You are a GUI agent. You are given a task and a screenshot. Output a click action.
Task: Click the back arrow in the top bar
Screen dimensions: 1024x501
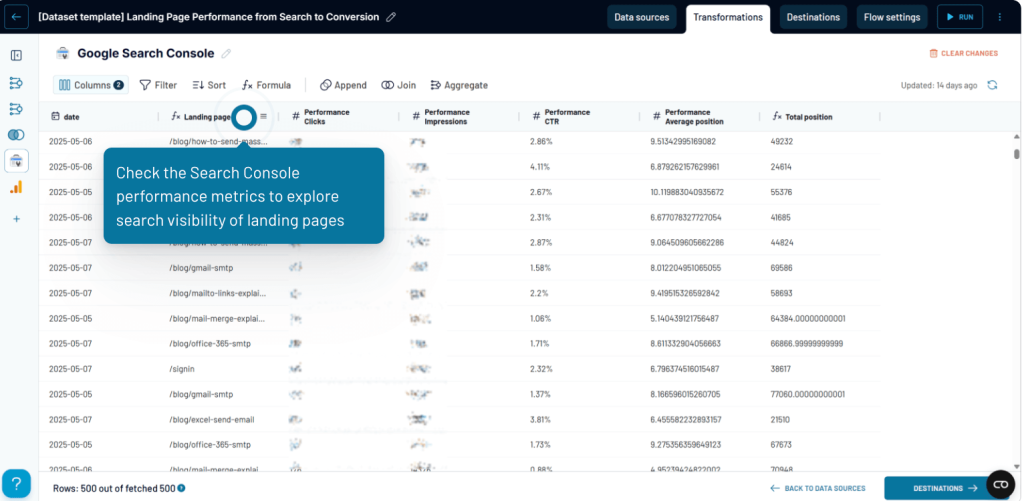[x=16, y=17]
